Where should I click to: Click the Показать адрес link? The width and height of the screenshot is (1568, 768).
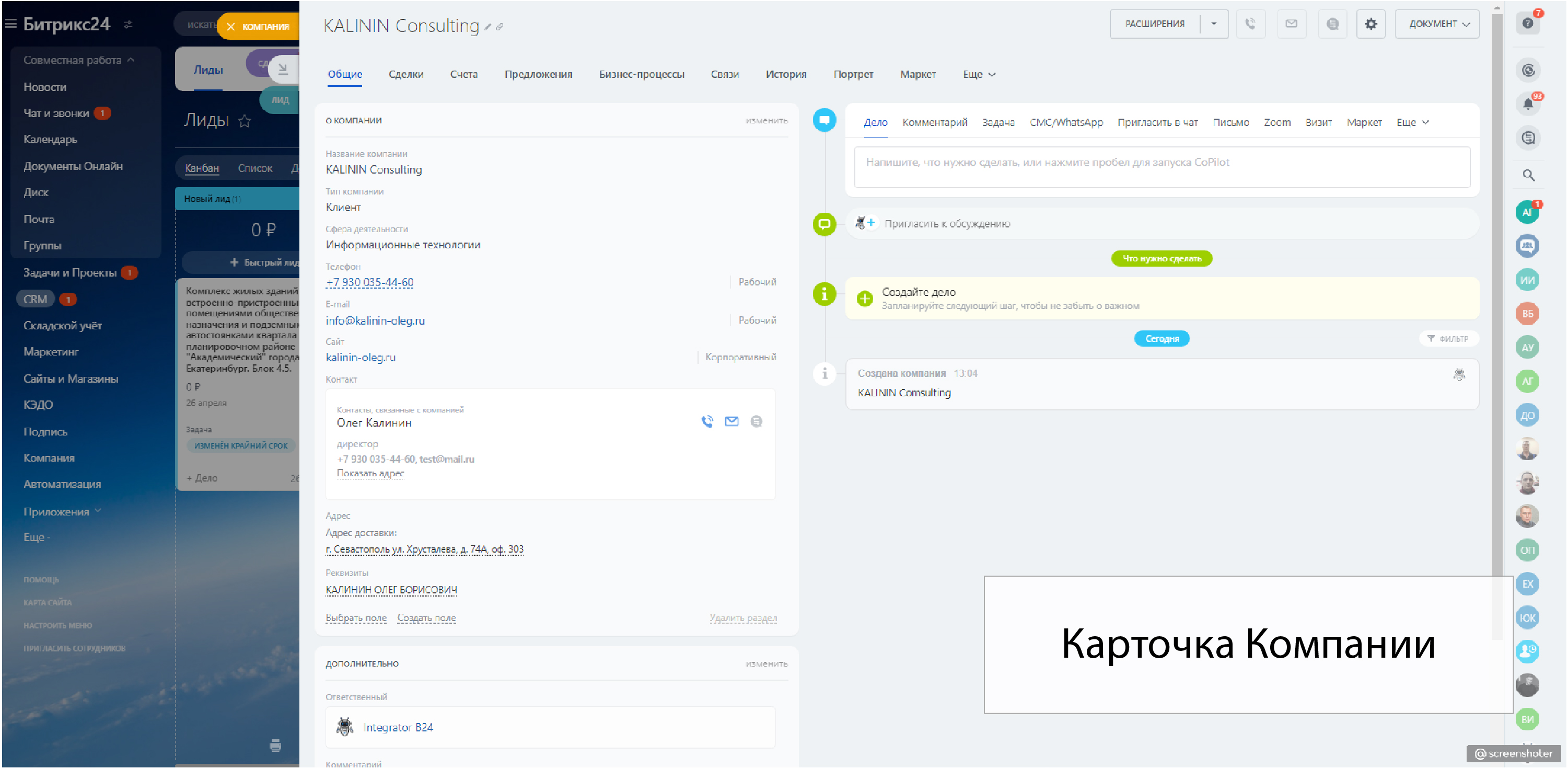(370, 473)
